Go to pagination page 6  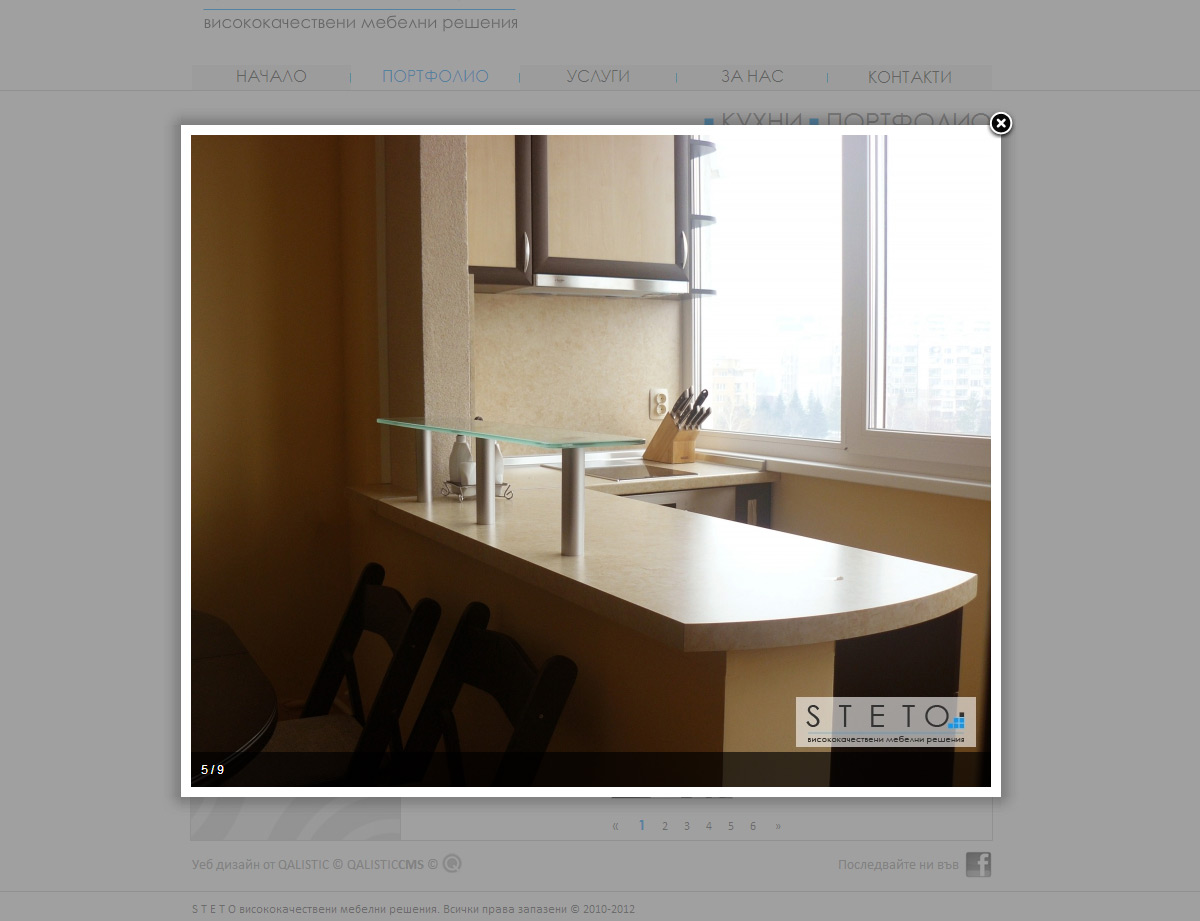pyautogui.click(x=753, y=826)
